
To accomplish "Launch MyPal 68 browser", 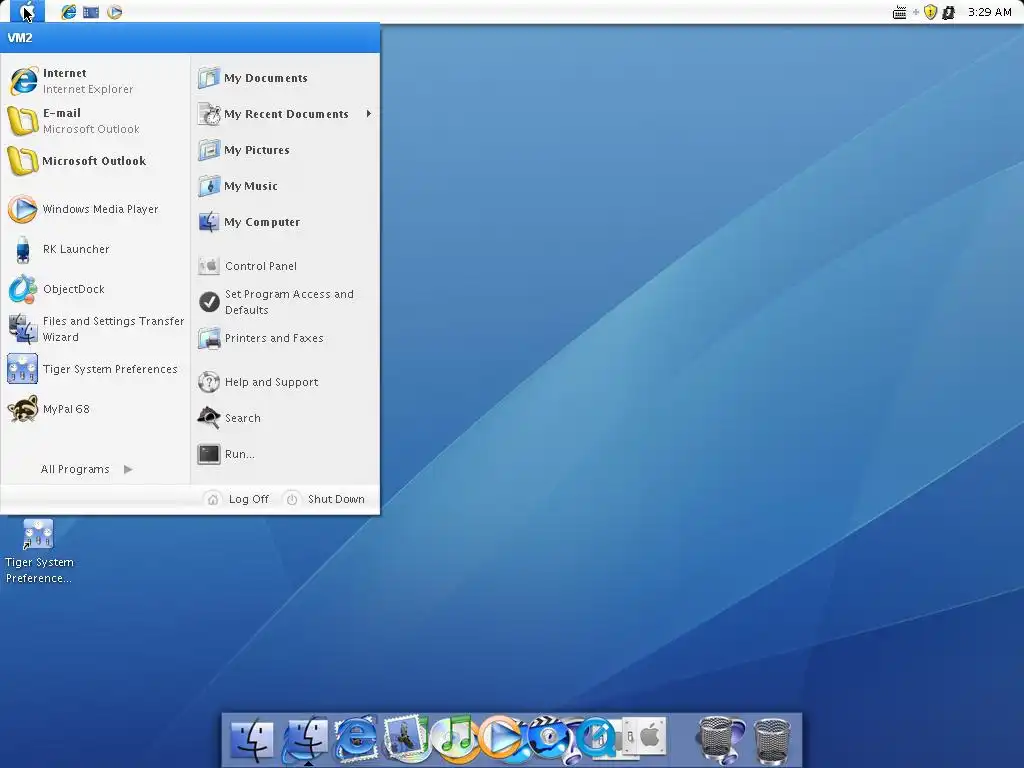I will [x=95, y=409].
